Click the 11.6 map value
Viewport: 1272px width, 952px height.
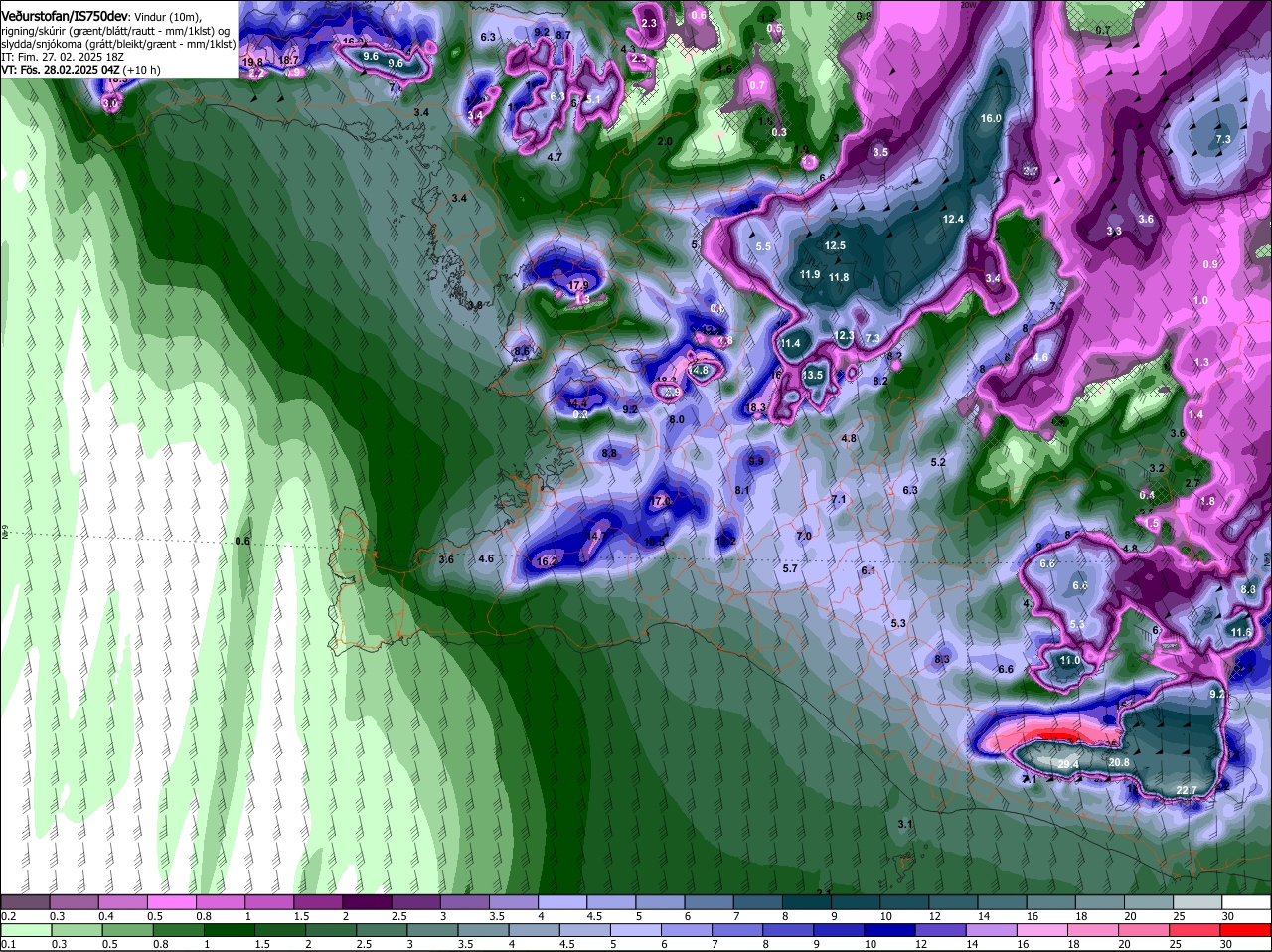tap(1240, 632)
